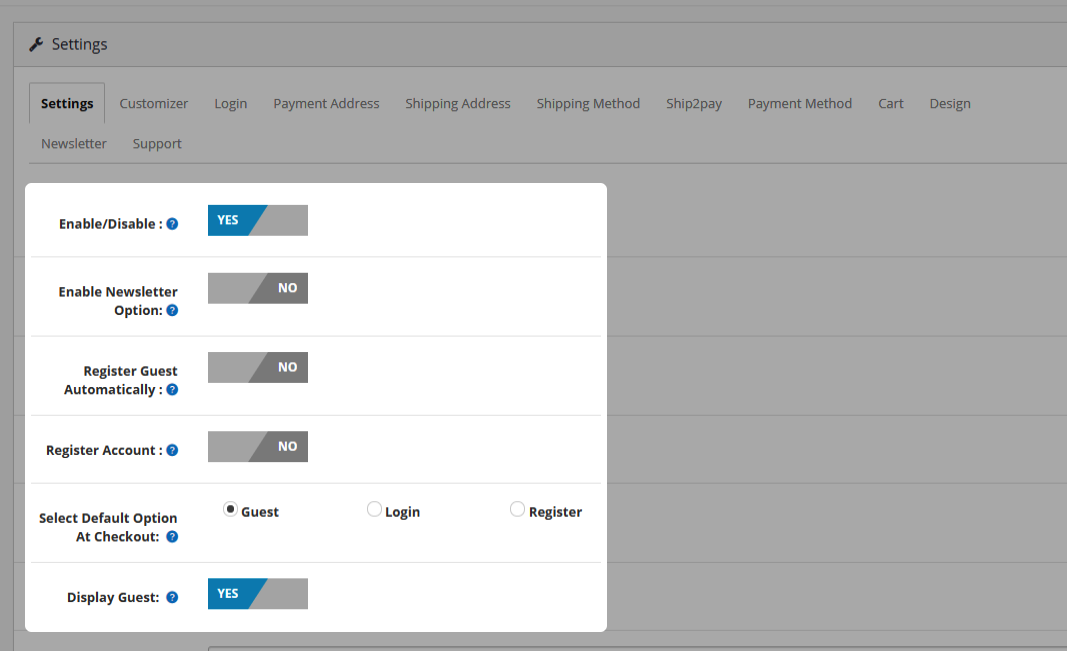Select the Register radio option

point(517,510)
